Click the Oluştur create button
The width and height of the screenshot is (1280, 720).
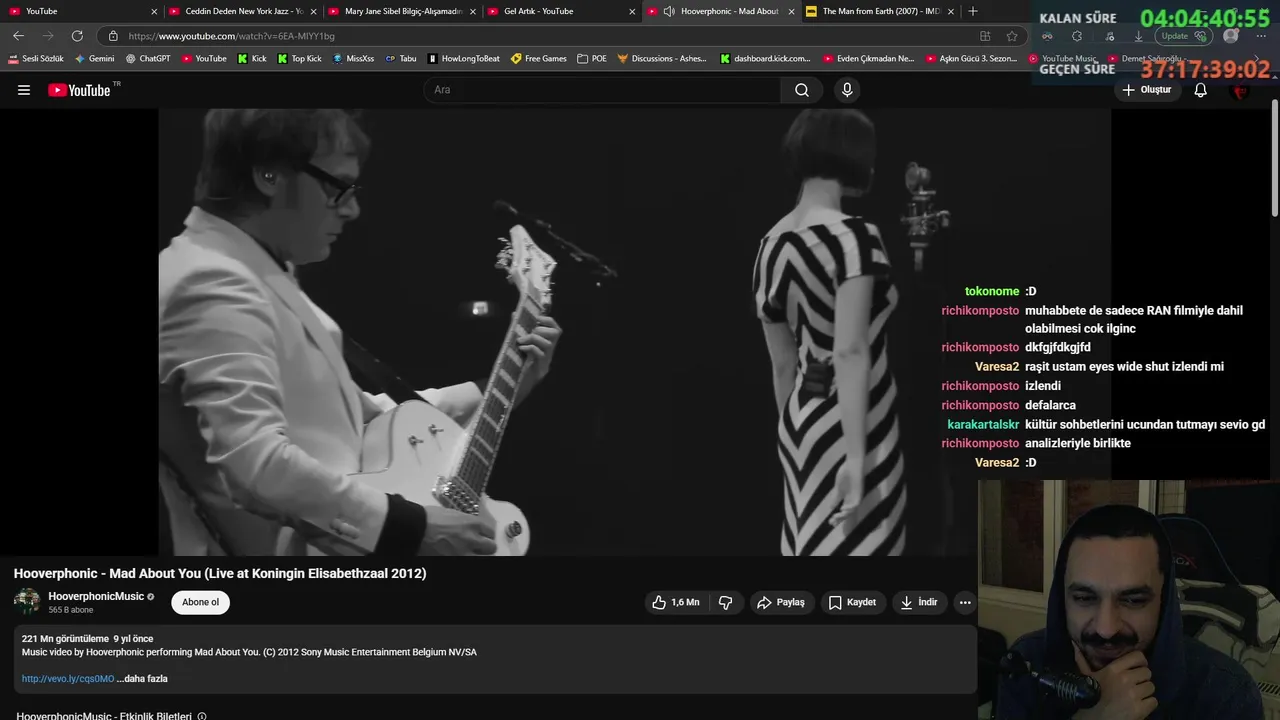(1146, 90)
